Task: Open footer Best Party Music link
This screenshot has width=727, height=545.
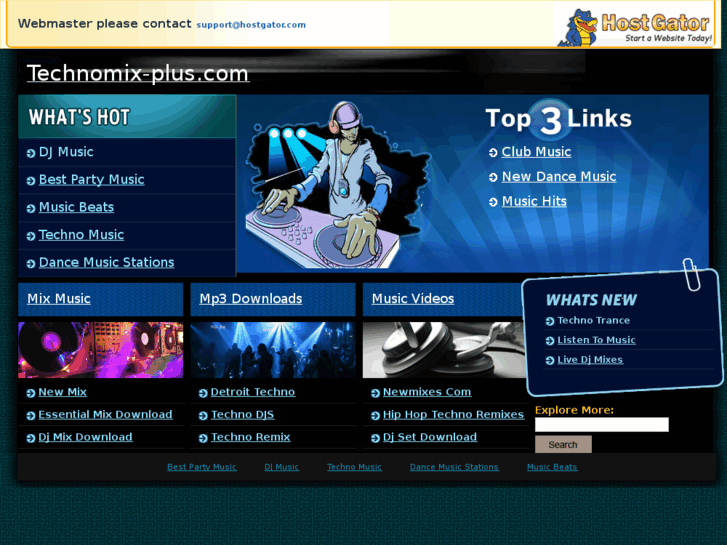Action: point(202,467)
